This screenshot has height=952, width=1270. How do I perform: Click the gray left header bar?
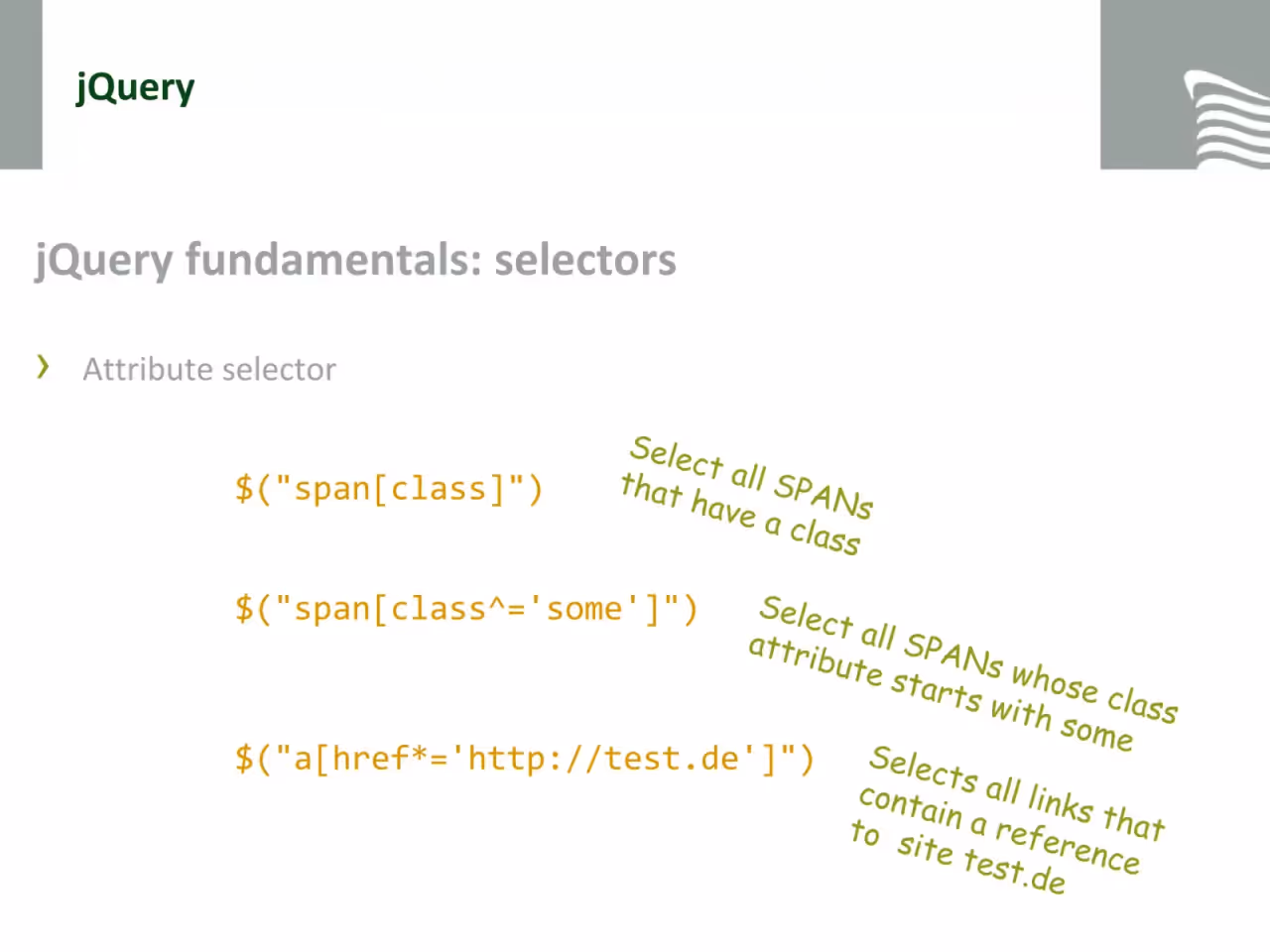pyautogui.click(x=21, y=84)
